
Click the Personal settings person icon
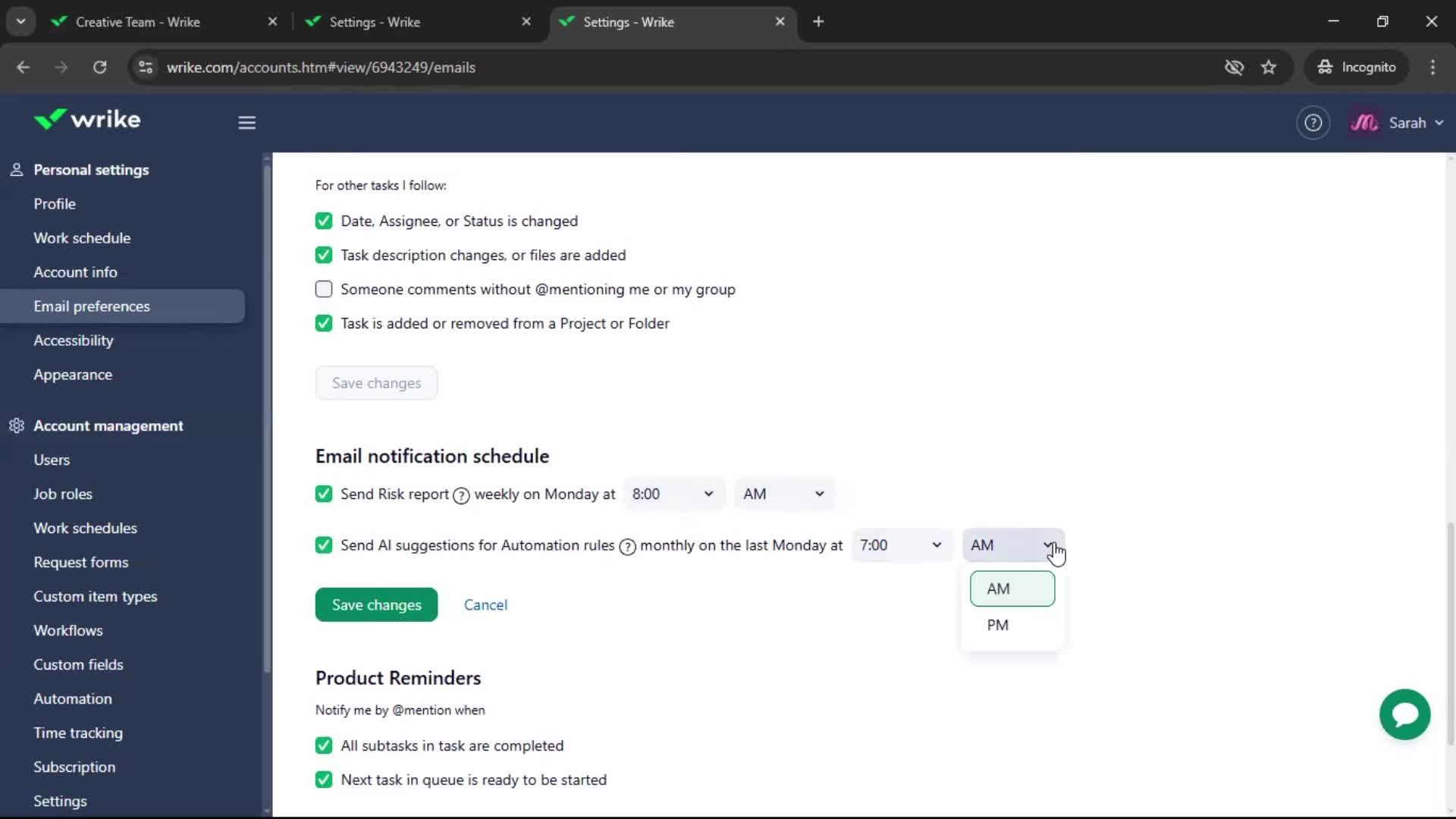[x=16, y=170]
